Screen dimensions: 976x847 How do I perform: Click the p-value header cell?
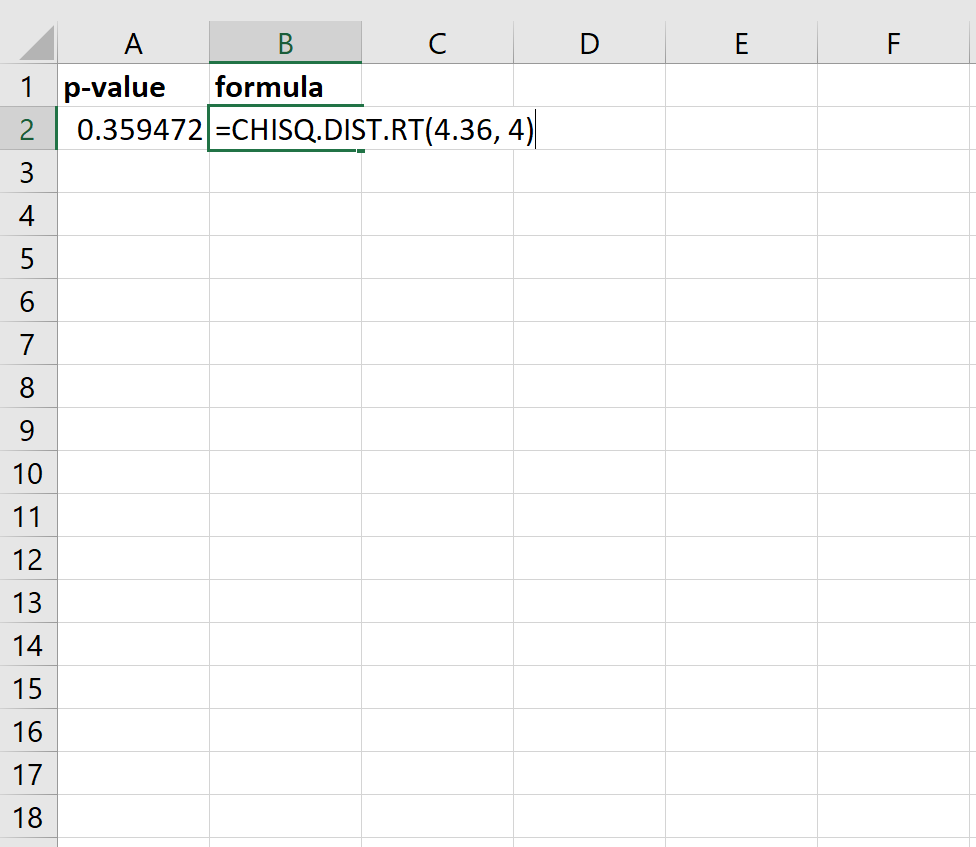133,87
